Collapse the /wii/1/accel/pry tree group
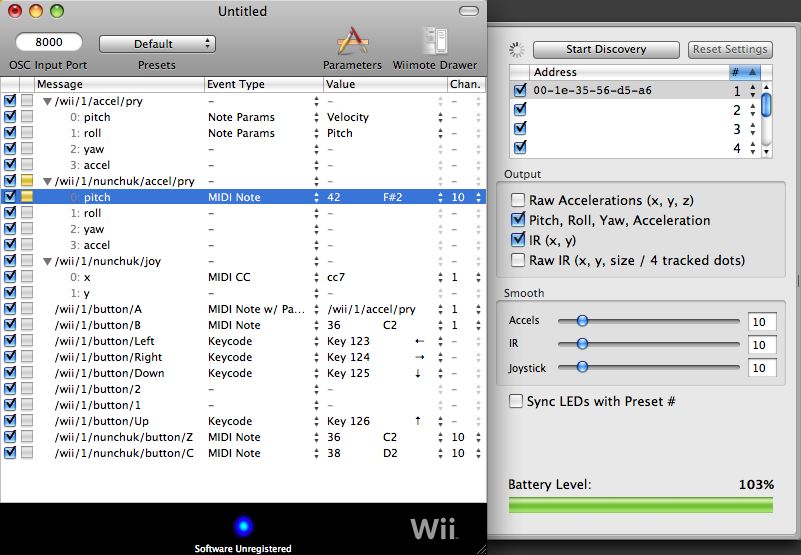 (46, 101)
